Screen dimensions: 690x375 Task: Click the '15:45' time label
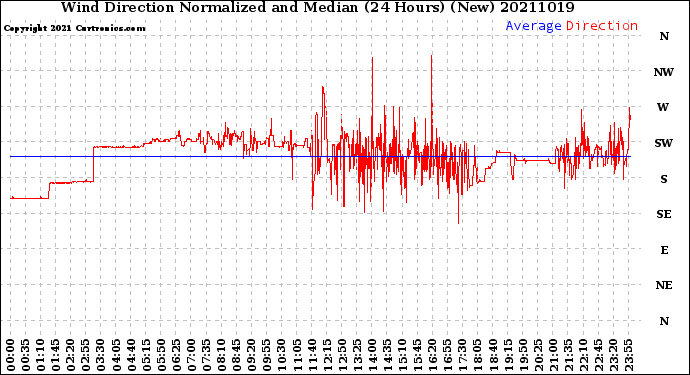418,355
